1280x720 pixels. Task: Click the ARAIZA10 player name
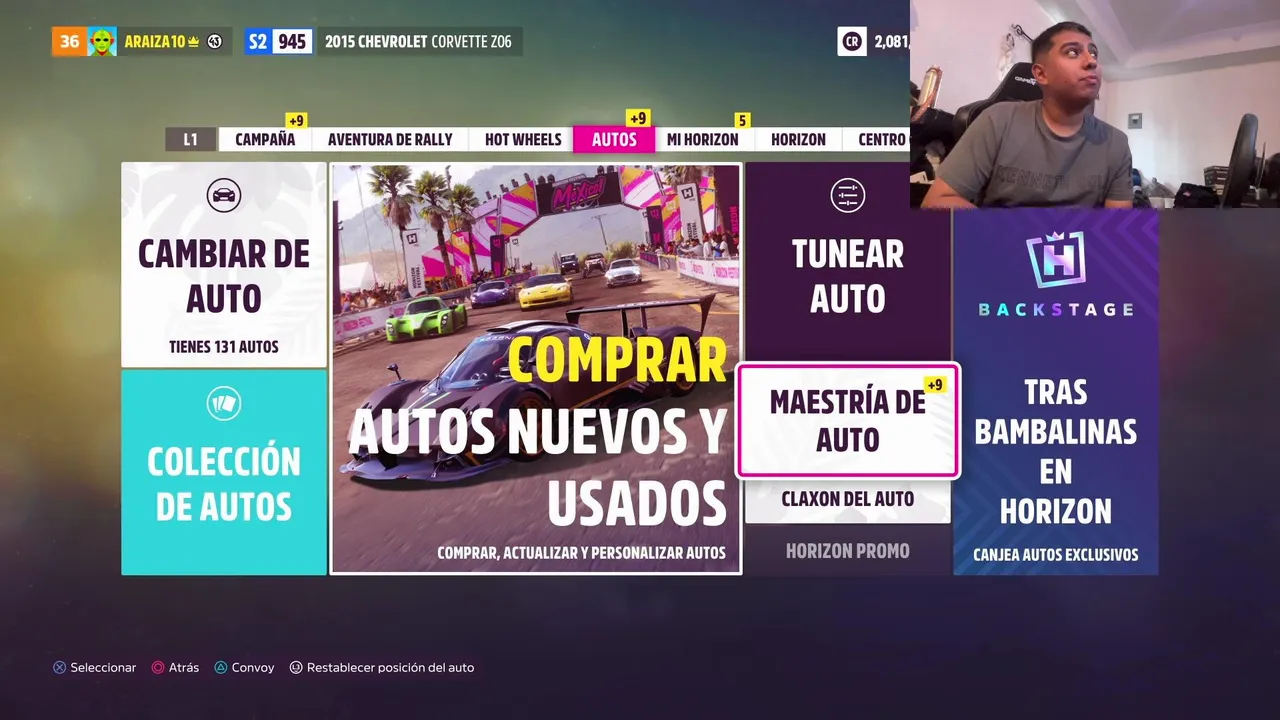(155, 42)
